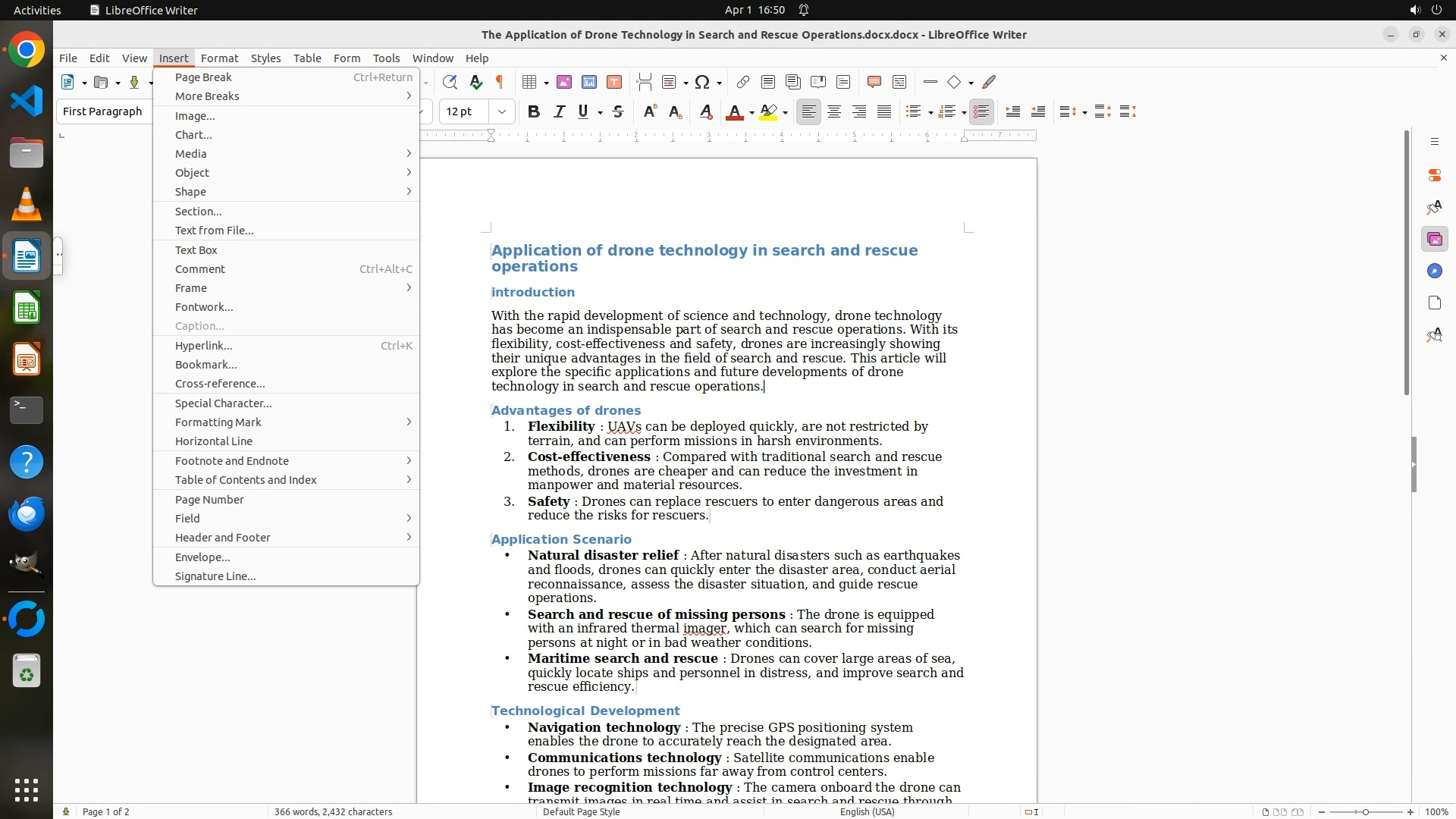Viewport: 1456px width, 819px height.
Task: Open Thunderbird from the Ubuntu dock
Action: coord(27,514)
